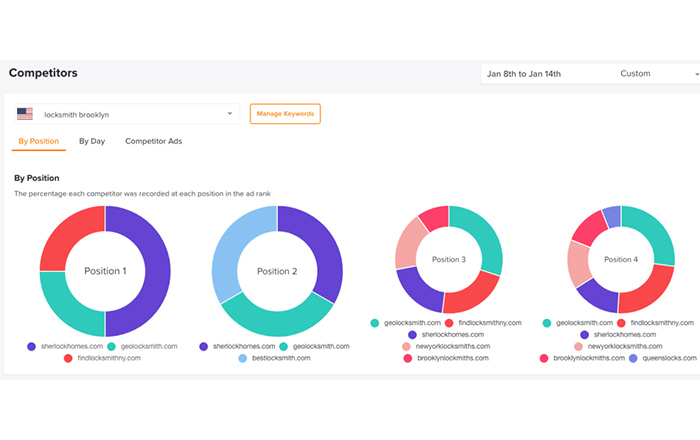Toggle sherlockhomes.com legend dot under Position 1
Image resolution: width=700 pixels, height=440 pixels.
tap(31, 346)
